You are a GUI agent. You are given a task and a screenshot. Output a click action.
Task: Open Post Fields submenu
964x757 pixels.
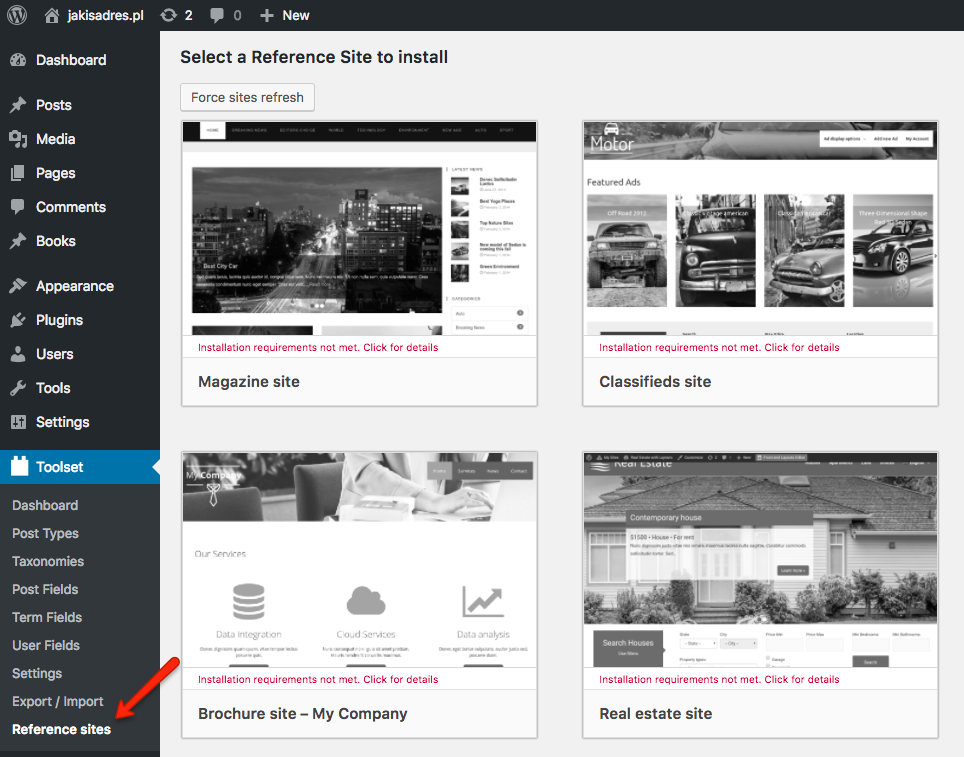(45, 589)
